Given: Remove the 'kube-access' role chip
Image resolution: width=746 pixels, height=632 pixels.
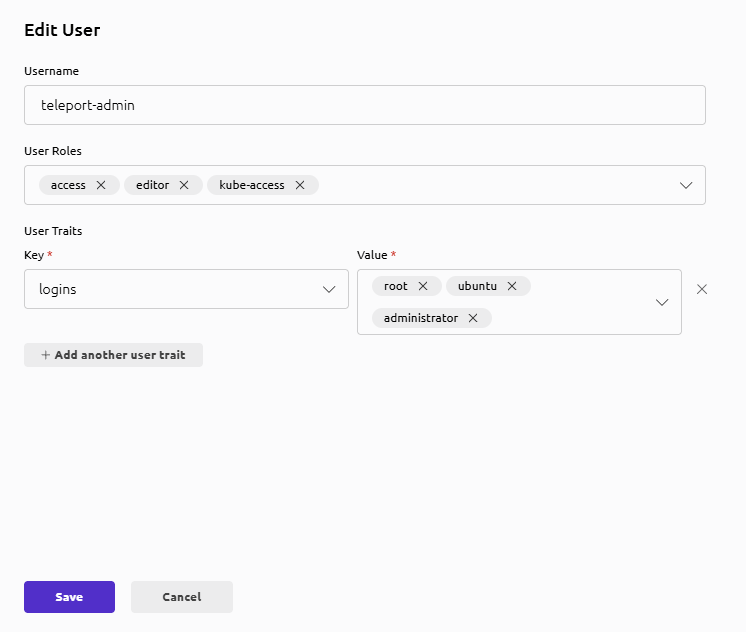Looking at the screenshot, I should (300, 185).
